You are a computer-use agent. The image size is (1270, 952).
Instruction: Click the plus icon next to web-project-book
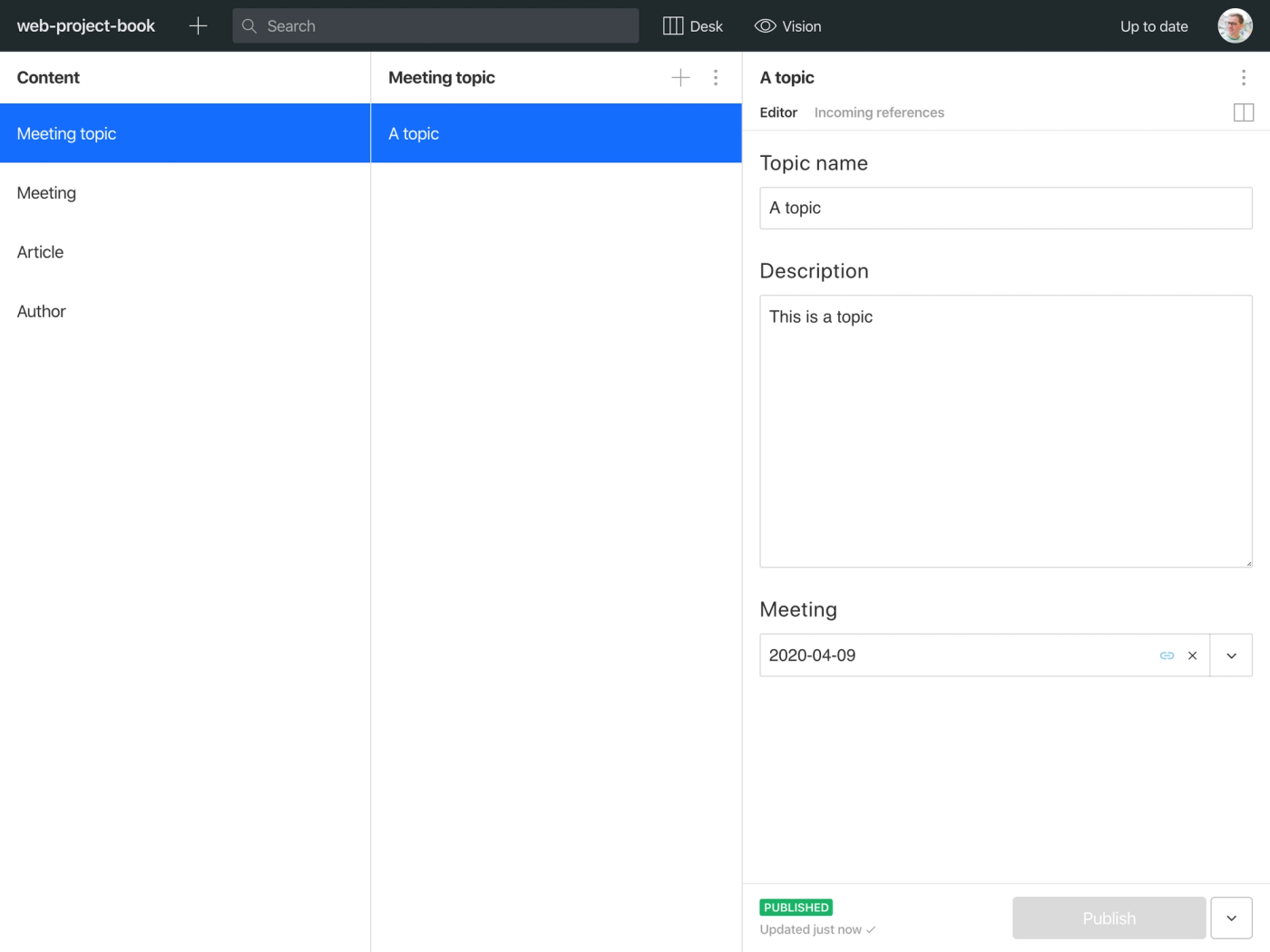pyautogui.click(x=198, y=26)
